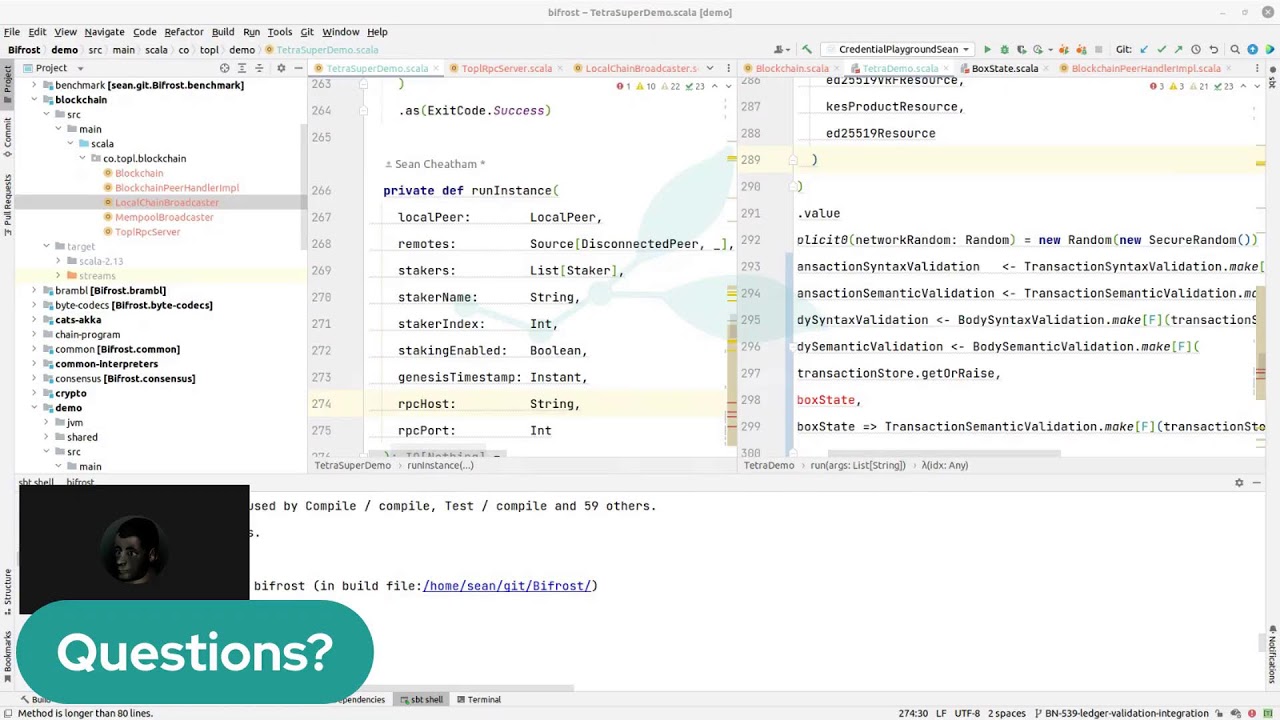
Task: Select opened file target icon in Project panel
Action: (x=224, y=68)
